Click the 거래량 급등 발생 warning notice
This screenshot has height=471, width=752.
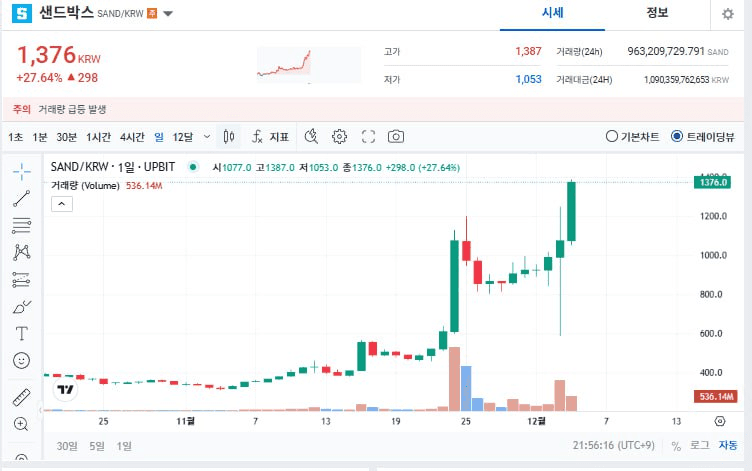click(72, 109)
